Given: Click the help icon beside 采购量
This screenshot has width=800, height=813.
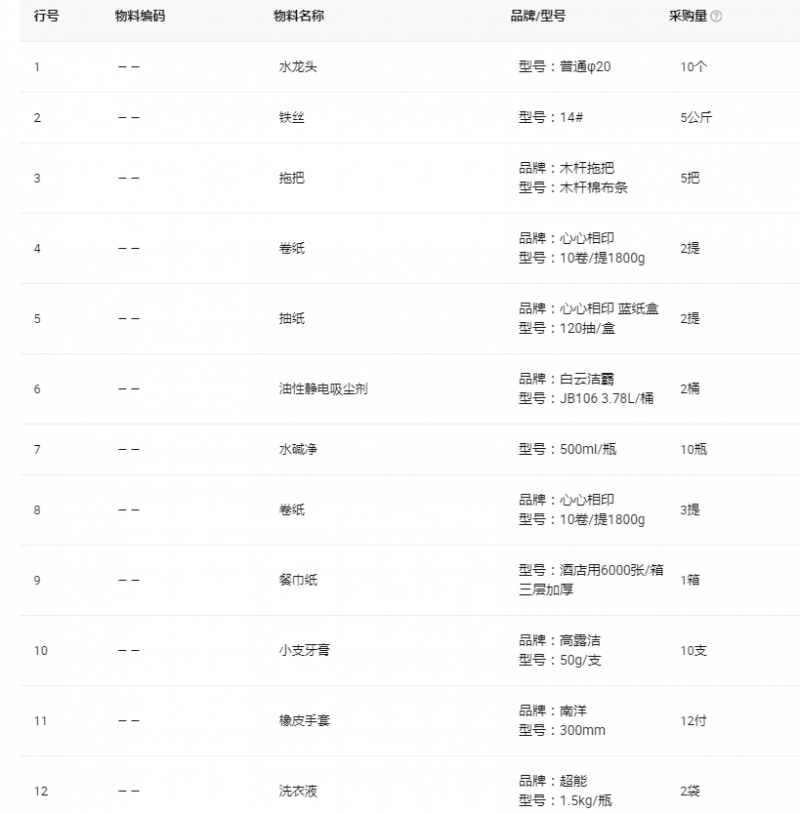Looking at the screenshot, I should pyautogui.click(x=716, y=17).
